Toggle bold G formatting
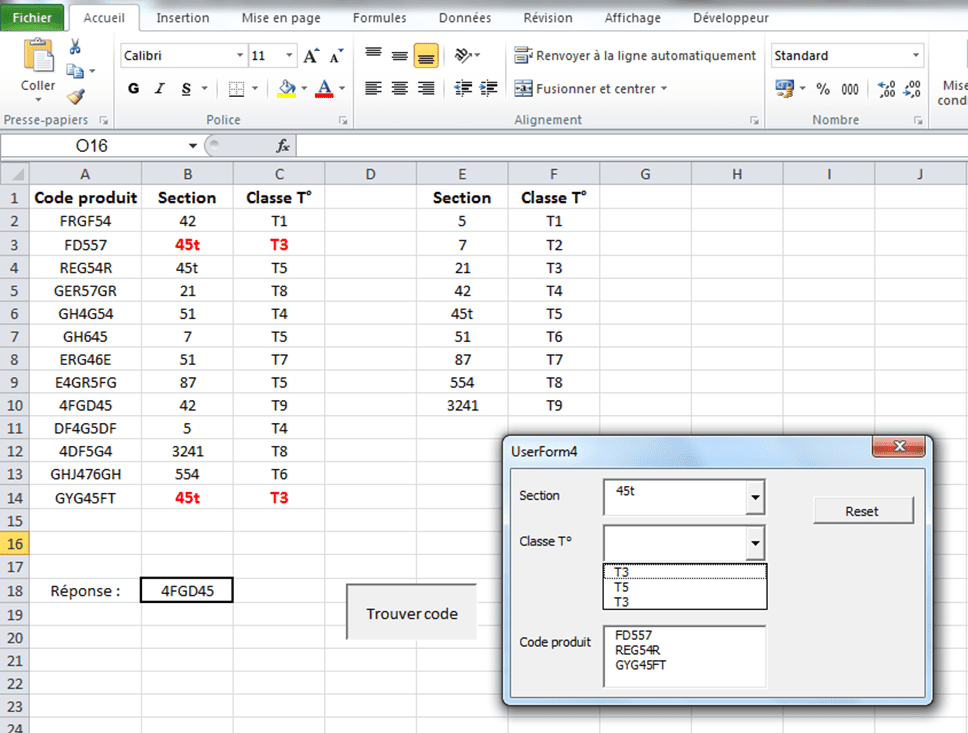The image size is (968, 733). [133, 89]
